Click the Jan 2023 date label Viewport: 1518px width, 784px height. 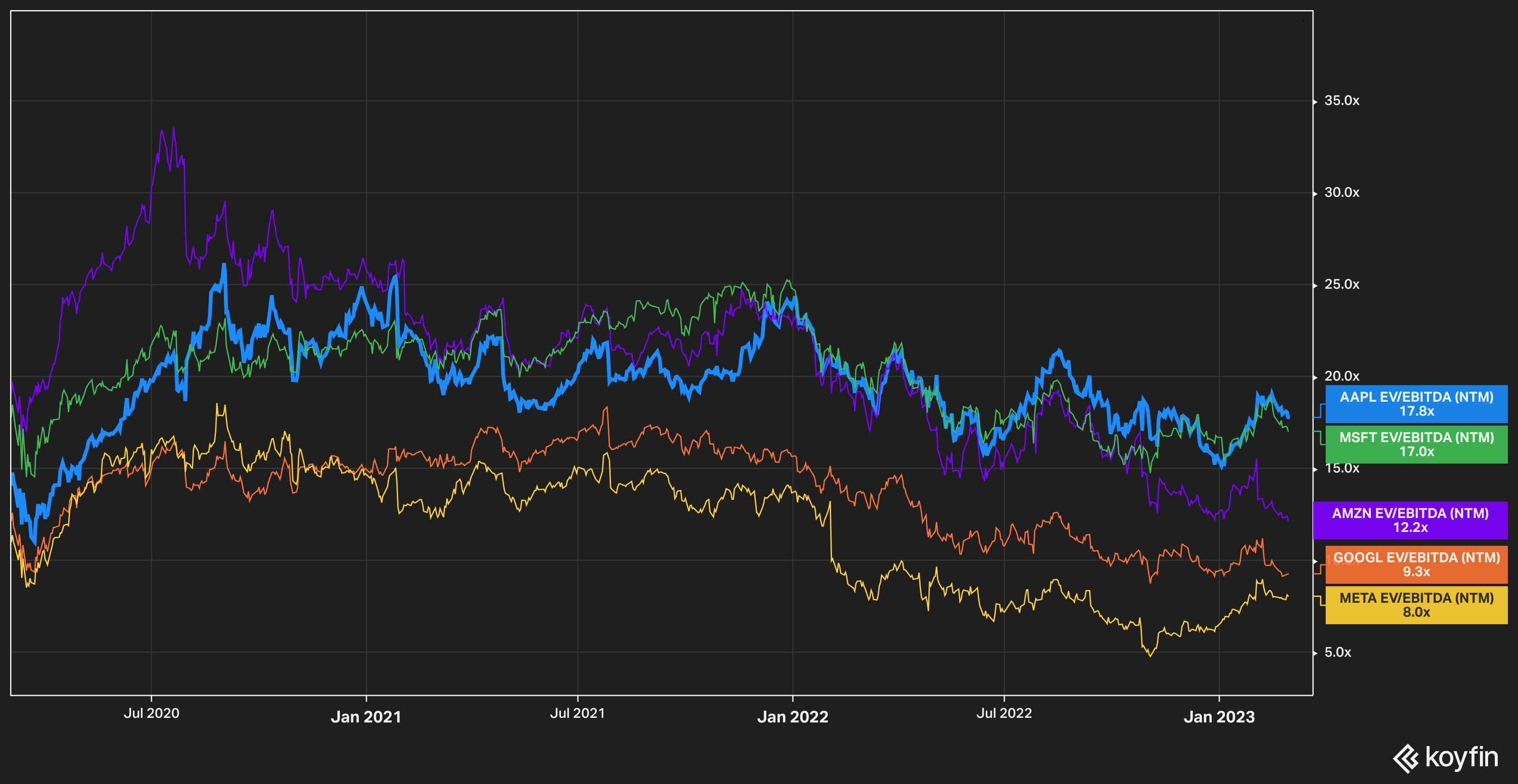(1219, 717)
